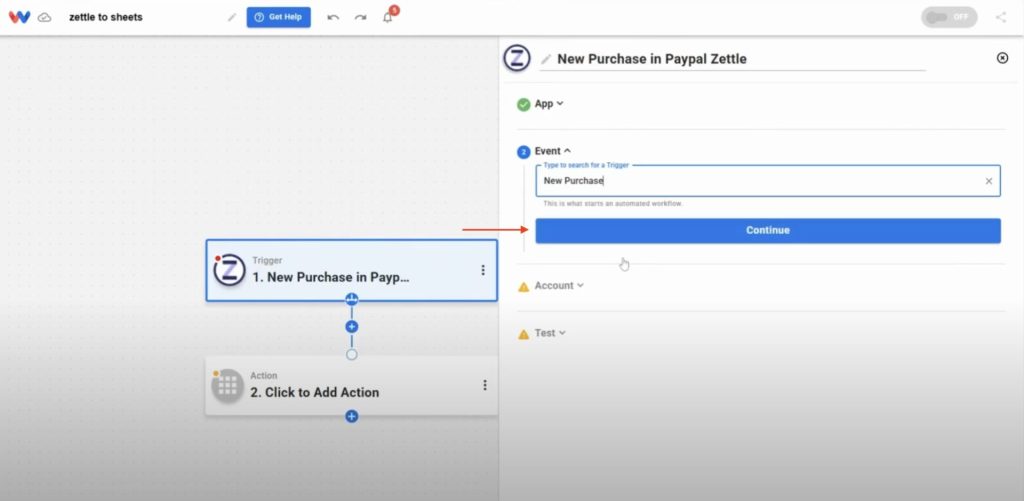Screen dimensions: 1024x501
Task: Collapse the Event section
Action: pyautogui.click(x=552, y=151)
